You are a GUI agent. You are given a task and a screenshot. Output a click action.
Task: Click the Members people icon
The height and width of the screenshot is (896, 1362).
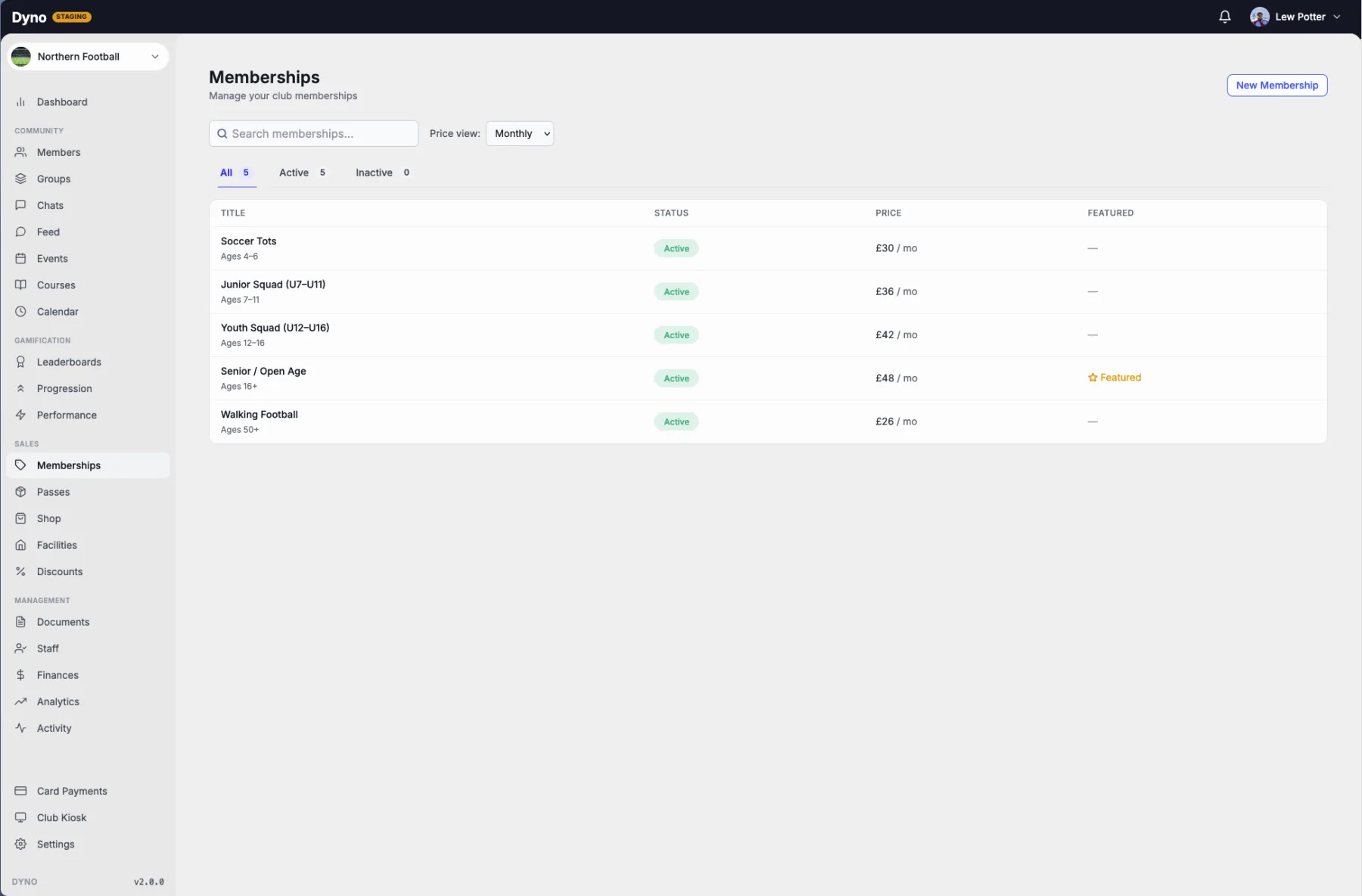click(20, 152)
